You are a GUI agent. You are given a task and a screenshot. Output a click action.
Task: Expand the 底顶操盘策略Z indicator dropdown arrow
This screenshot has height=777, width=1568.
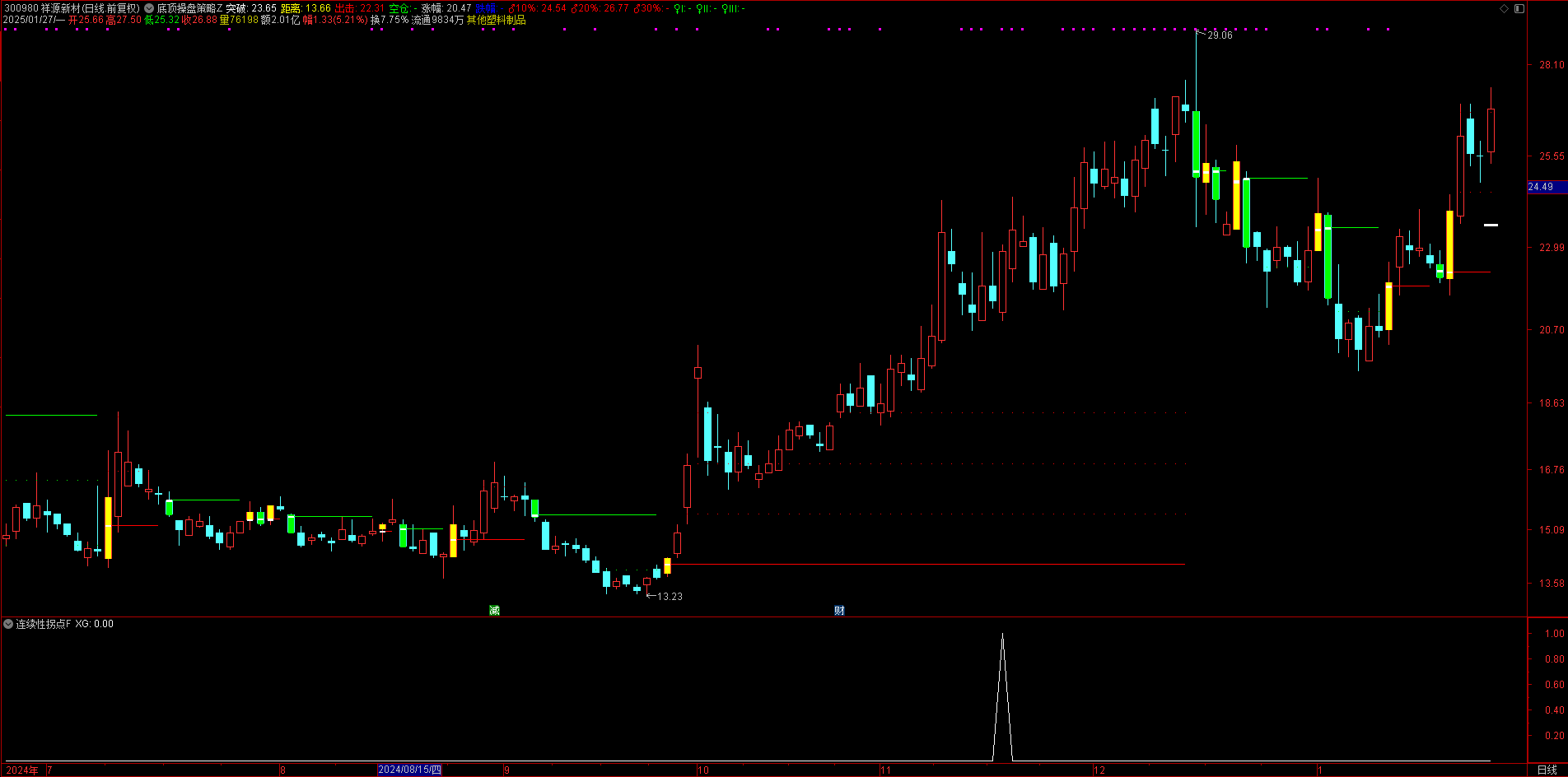[149, 8]
